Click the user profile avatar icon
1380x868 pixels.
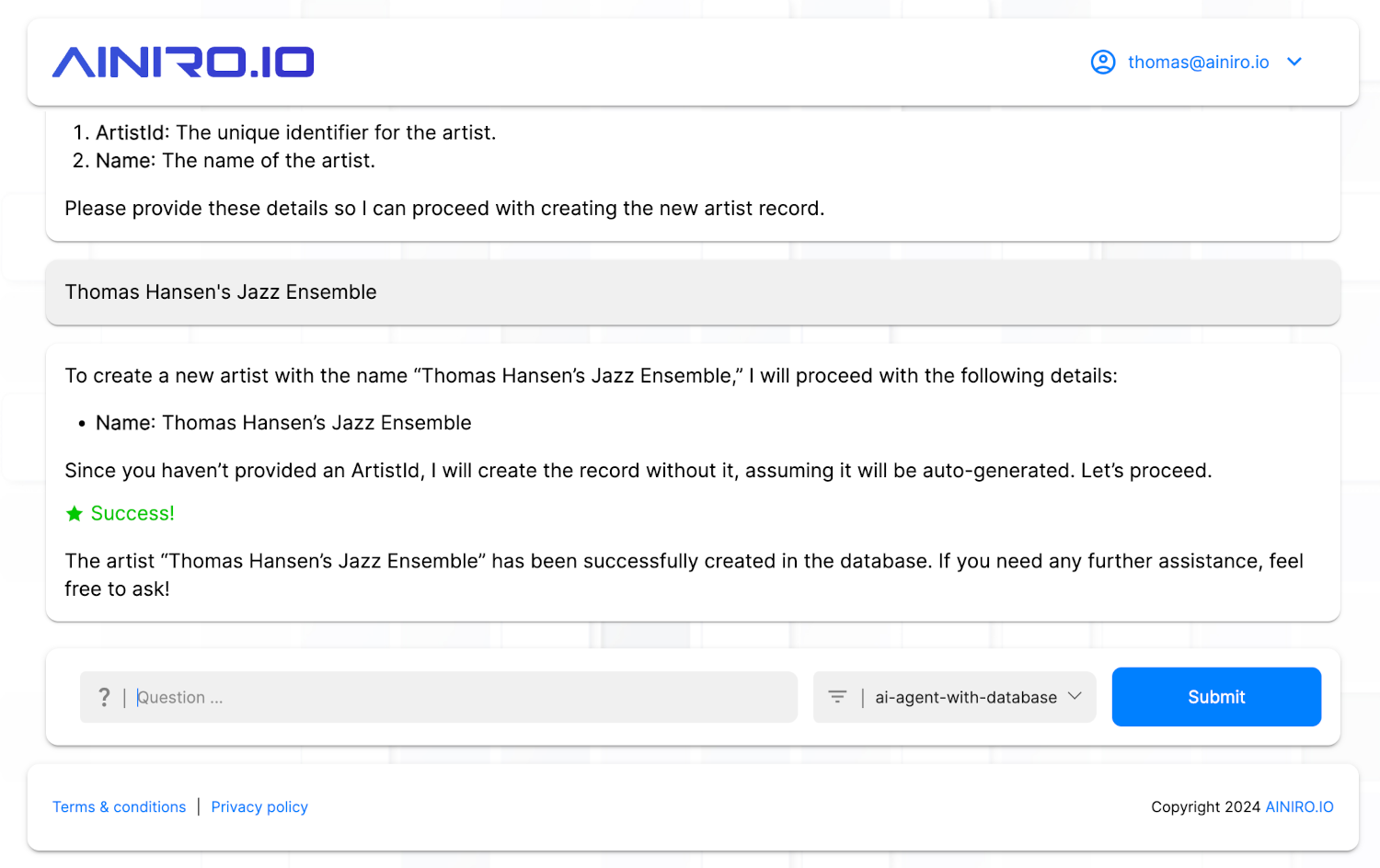1102,62
